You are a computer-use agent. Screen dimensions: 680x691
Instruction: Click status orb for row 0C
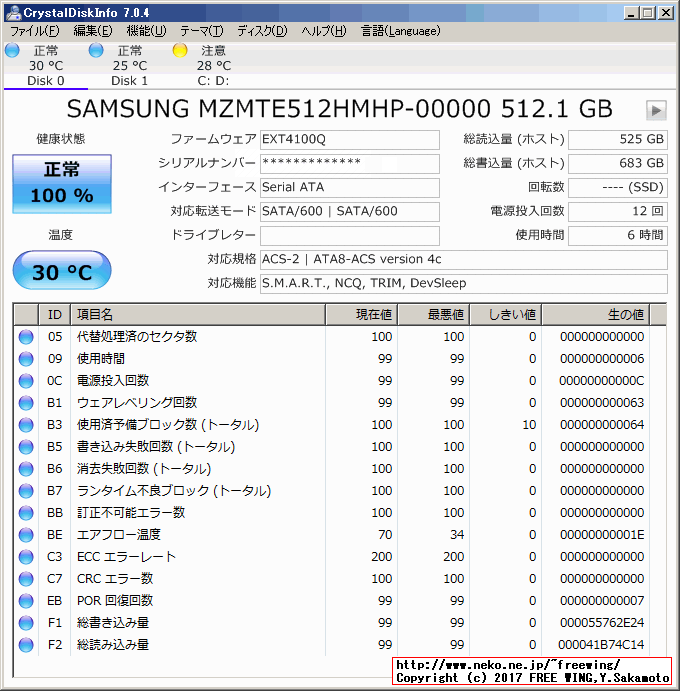[26, 381]
